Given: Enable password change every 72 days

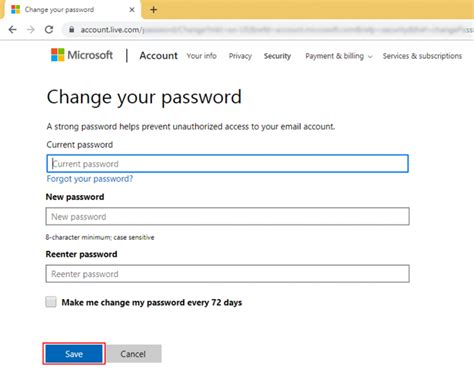Looking at the screenshot, I should (x=51, y=302).
